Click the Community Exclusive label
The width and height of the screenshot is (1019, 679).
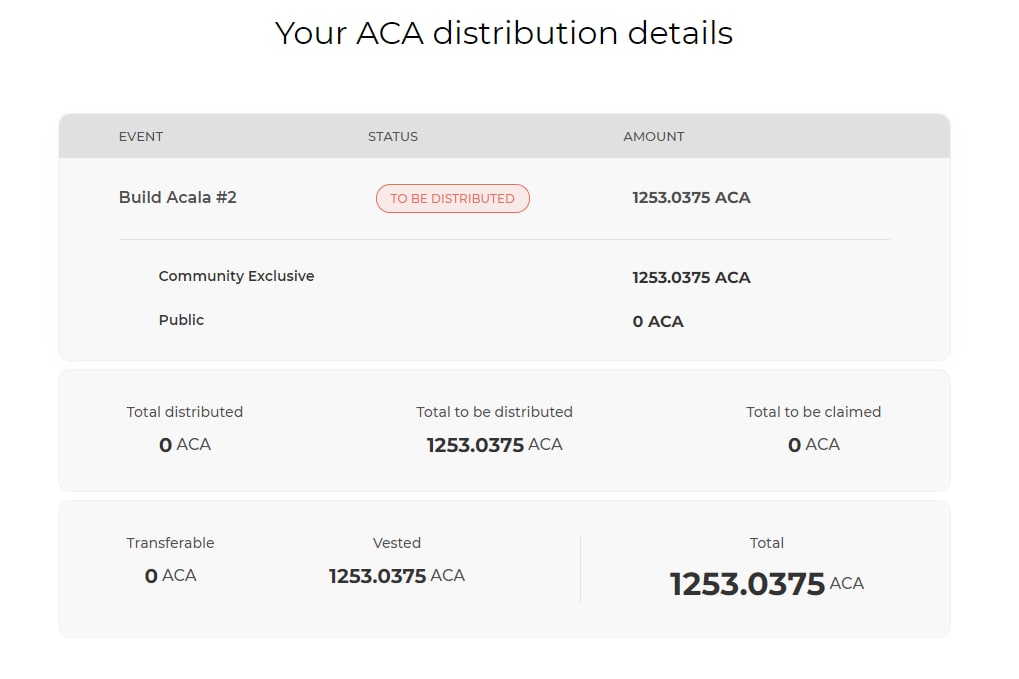pyautogui.click(x=236, y=276)
